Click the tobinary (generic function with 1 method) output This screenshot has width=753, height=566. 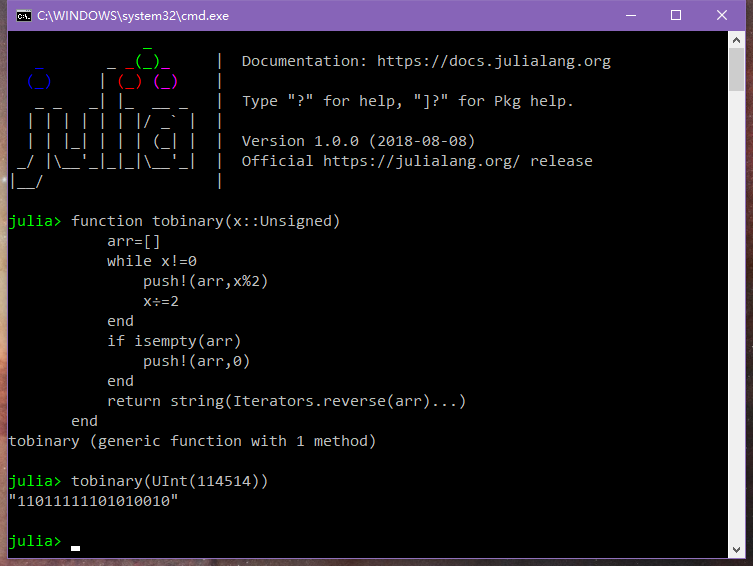pos(192,441)
